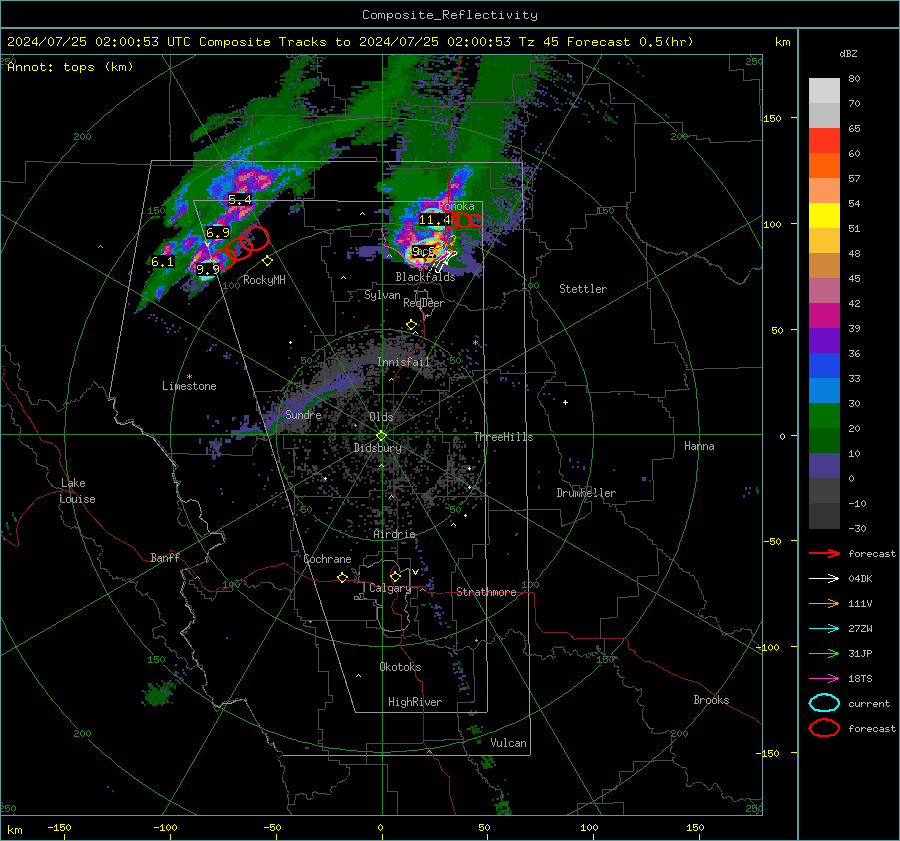The height and width of the screenshot is (841, 900).
Task: Click the yellow radar-site diamond near Didsbury
Action: (381, 436)
